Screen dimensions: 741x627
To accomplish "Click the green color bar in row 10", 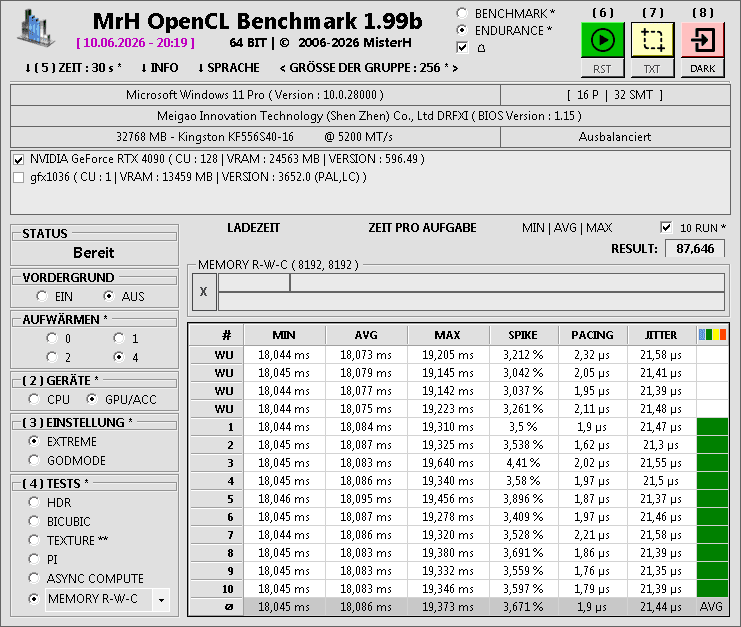I will pyautogui.click(x=712, y=589).
